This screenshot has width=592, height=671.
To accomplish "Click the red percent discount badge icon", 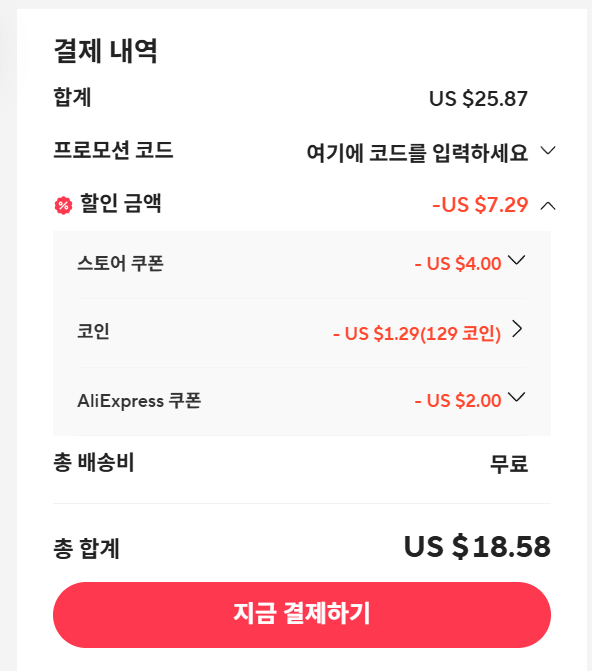I will (x=63, y=205).
